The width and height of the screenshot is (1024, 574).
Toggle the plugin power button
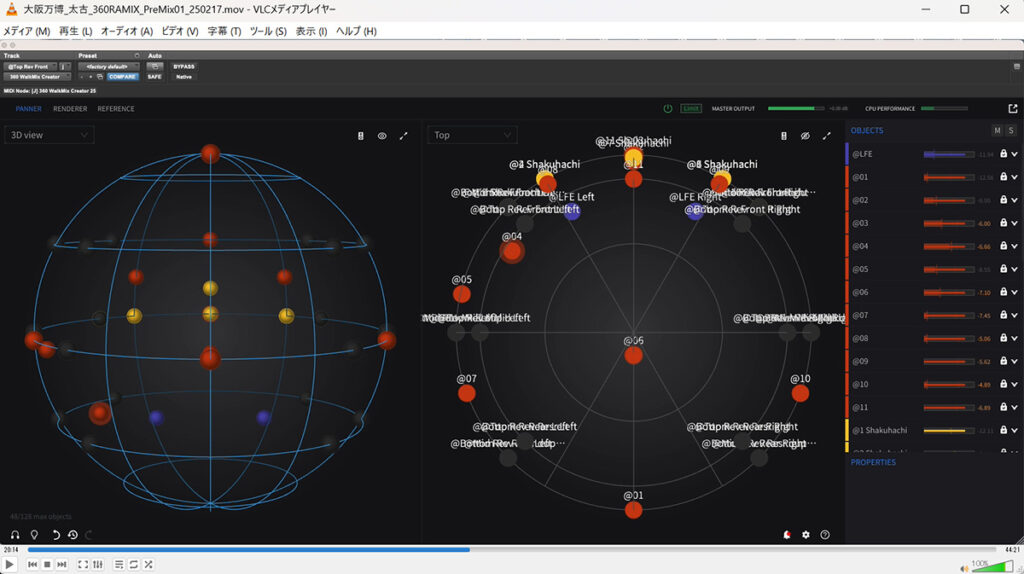(668, 109)
